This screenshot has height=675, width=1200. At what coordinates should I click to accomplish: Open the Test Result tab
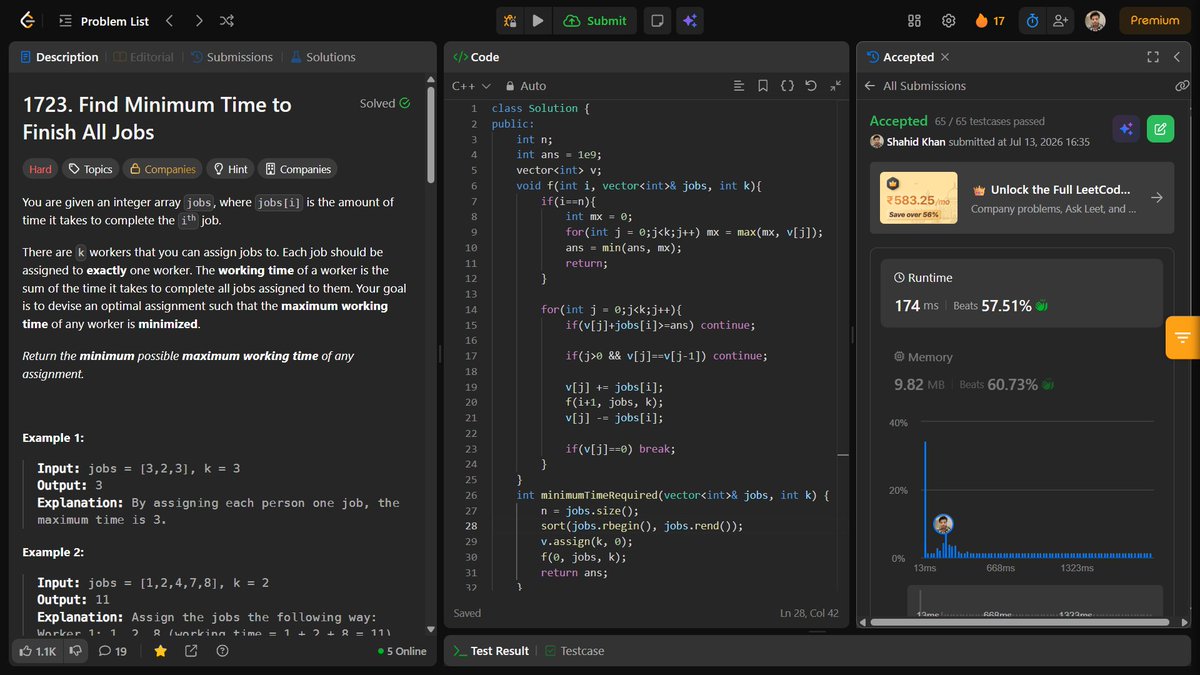(x=491, y=651)
